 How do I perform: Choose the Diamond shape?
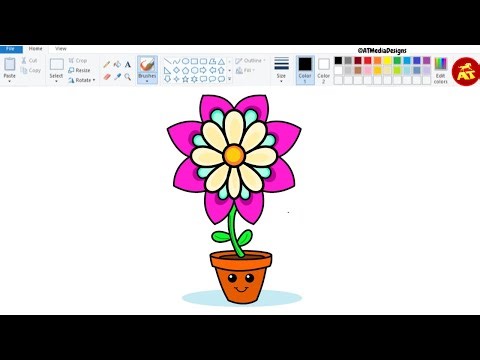click(x=176, y=70)
